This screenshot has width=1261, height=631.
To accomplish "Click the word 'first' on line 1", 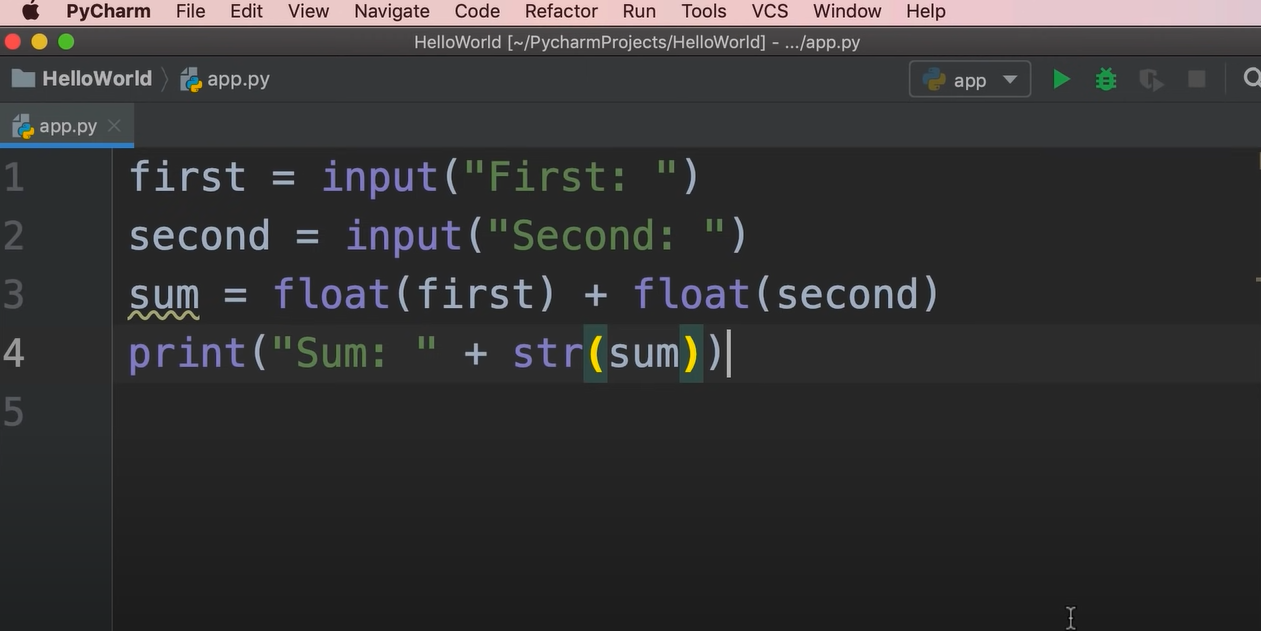I will point(188,177).
